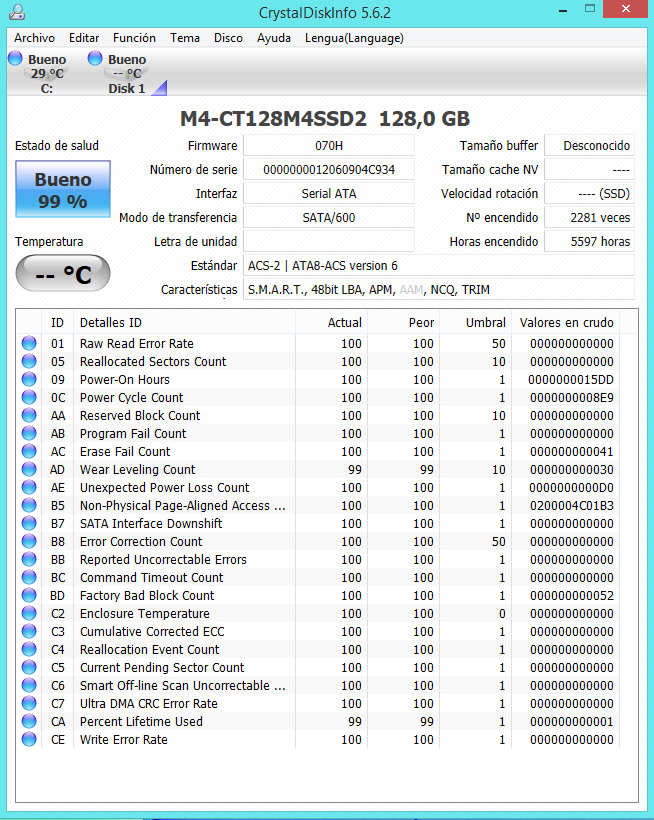Click the CrystalDiskInfo title bar app icon

point(16,13)
